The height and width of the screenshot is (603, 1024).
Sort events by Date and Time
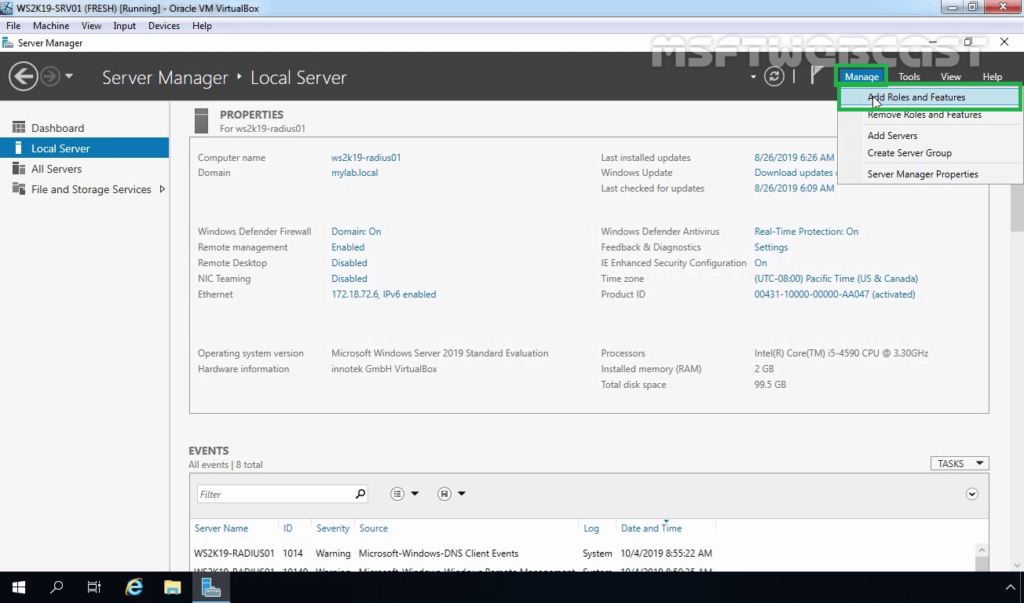(651, 529)
